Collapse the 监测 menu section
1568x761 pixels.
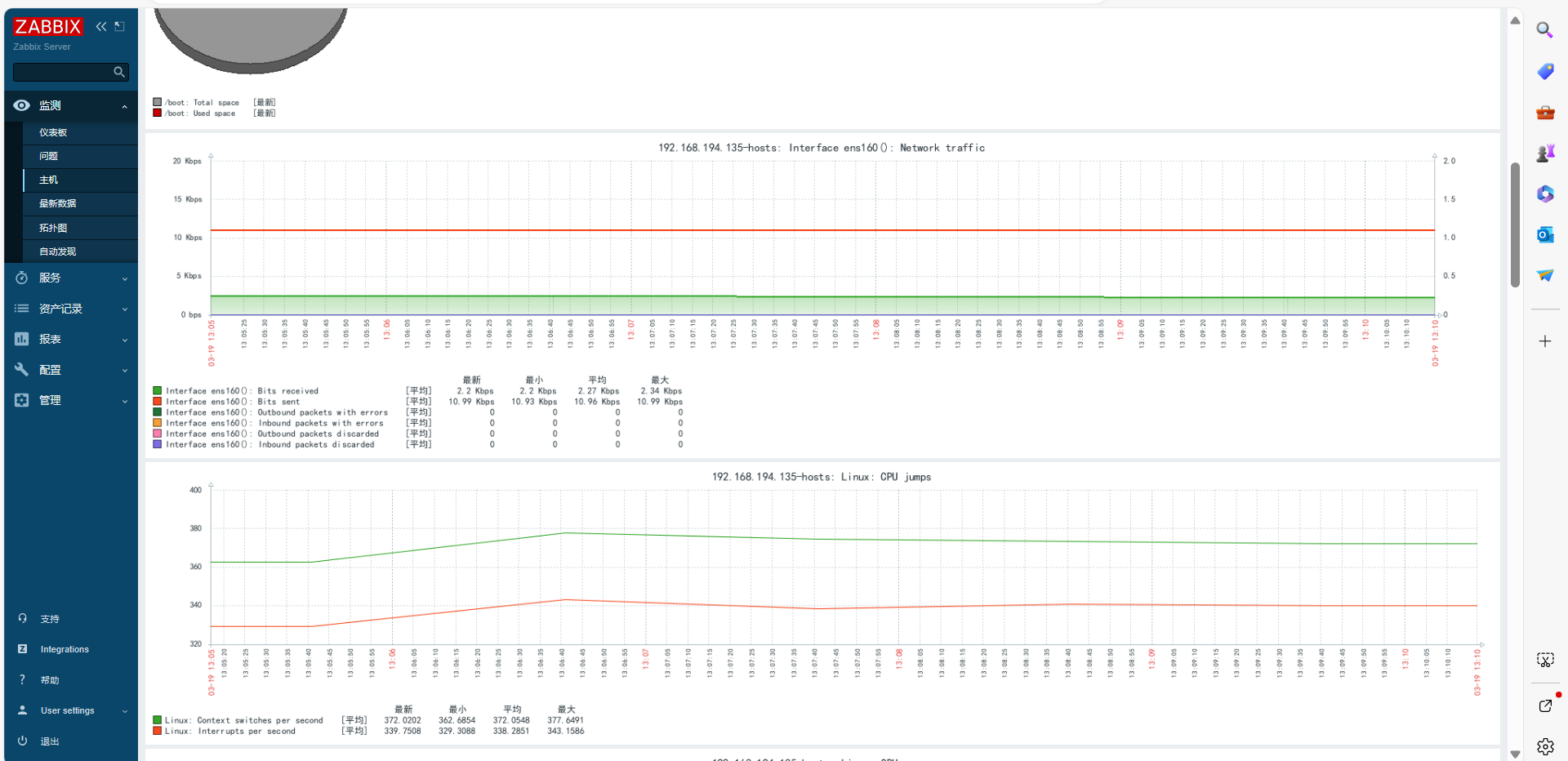tap(124, 106)
